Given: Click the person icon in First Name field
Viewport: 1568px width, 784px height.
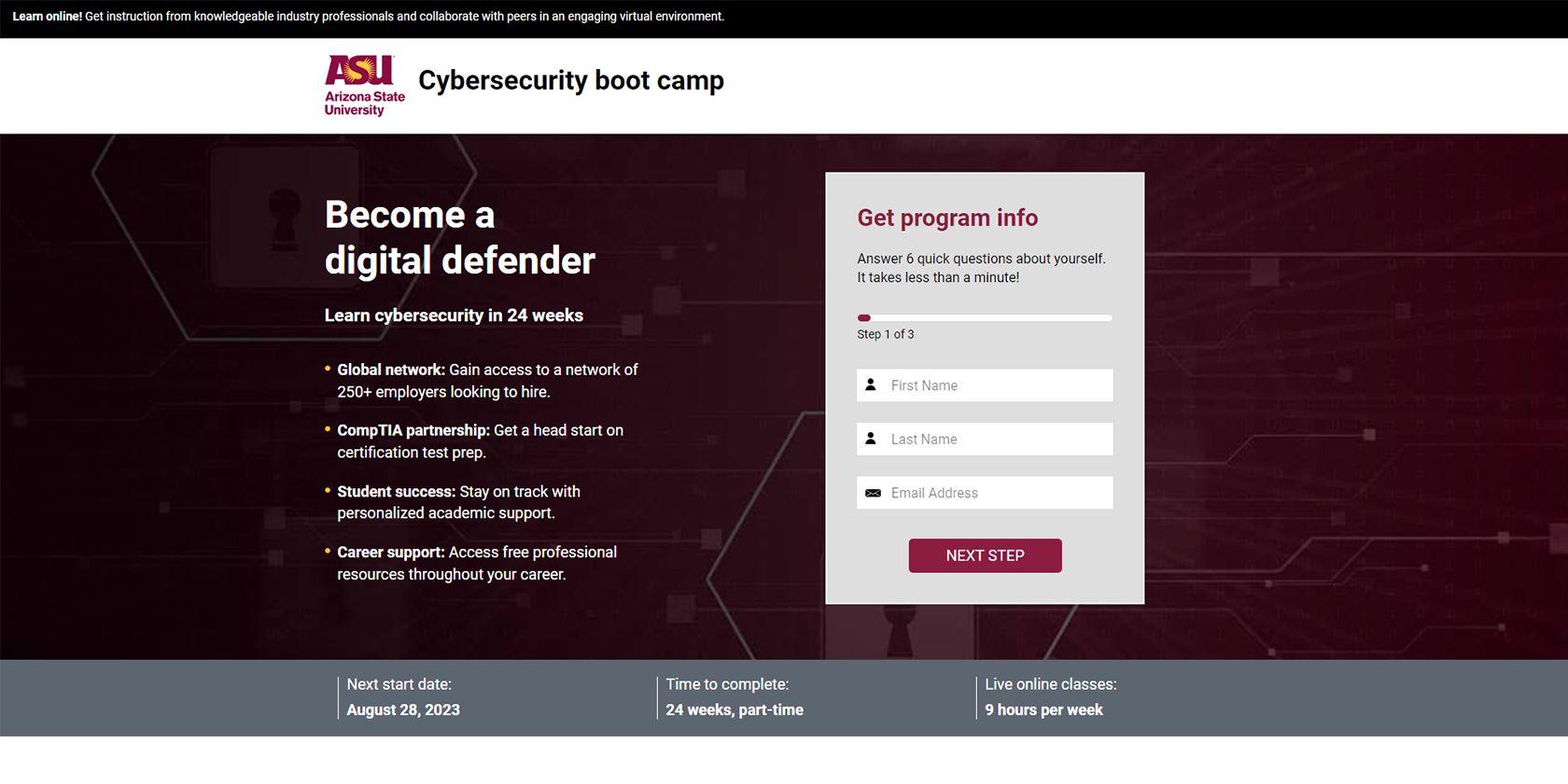Looking at the screenshot, I should coord(872,385).
